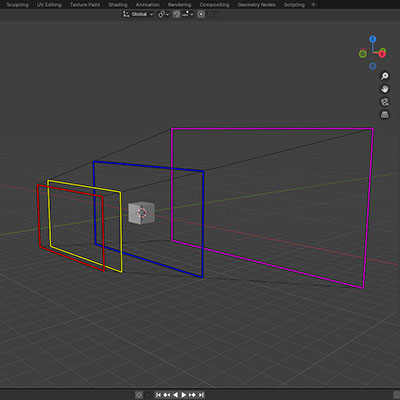The width and height of the screenshot is (400, 400).
Task: Switch to the Rendering workspace tab
Action: pyautogui.click(x=179, y=5)
